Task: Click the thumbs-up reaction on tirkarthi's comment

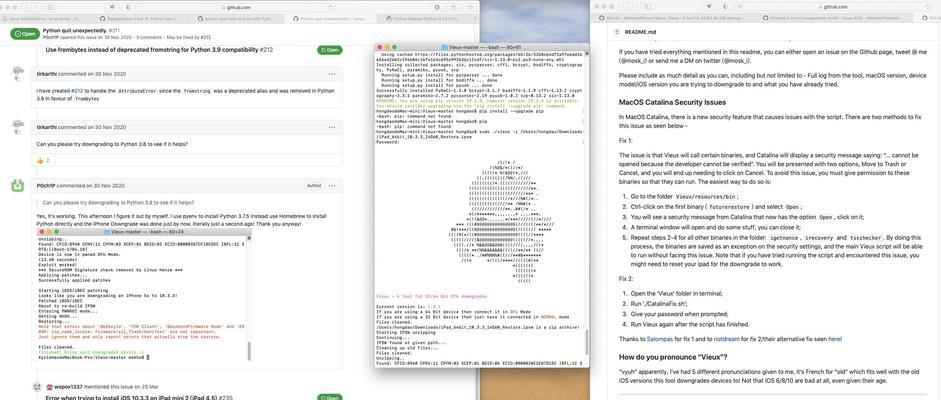Action: click(42, 160)
